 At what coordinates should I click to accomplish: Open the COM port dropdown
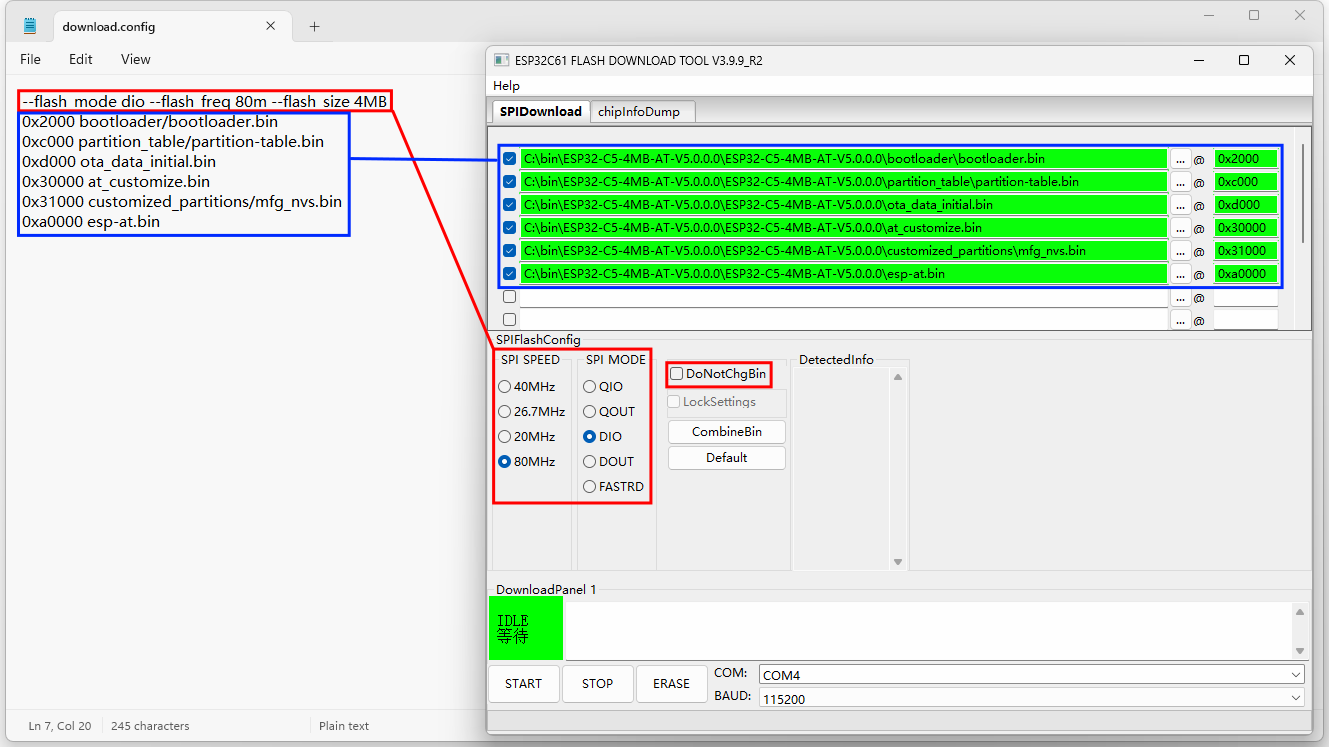(1031, 675)
